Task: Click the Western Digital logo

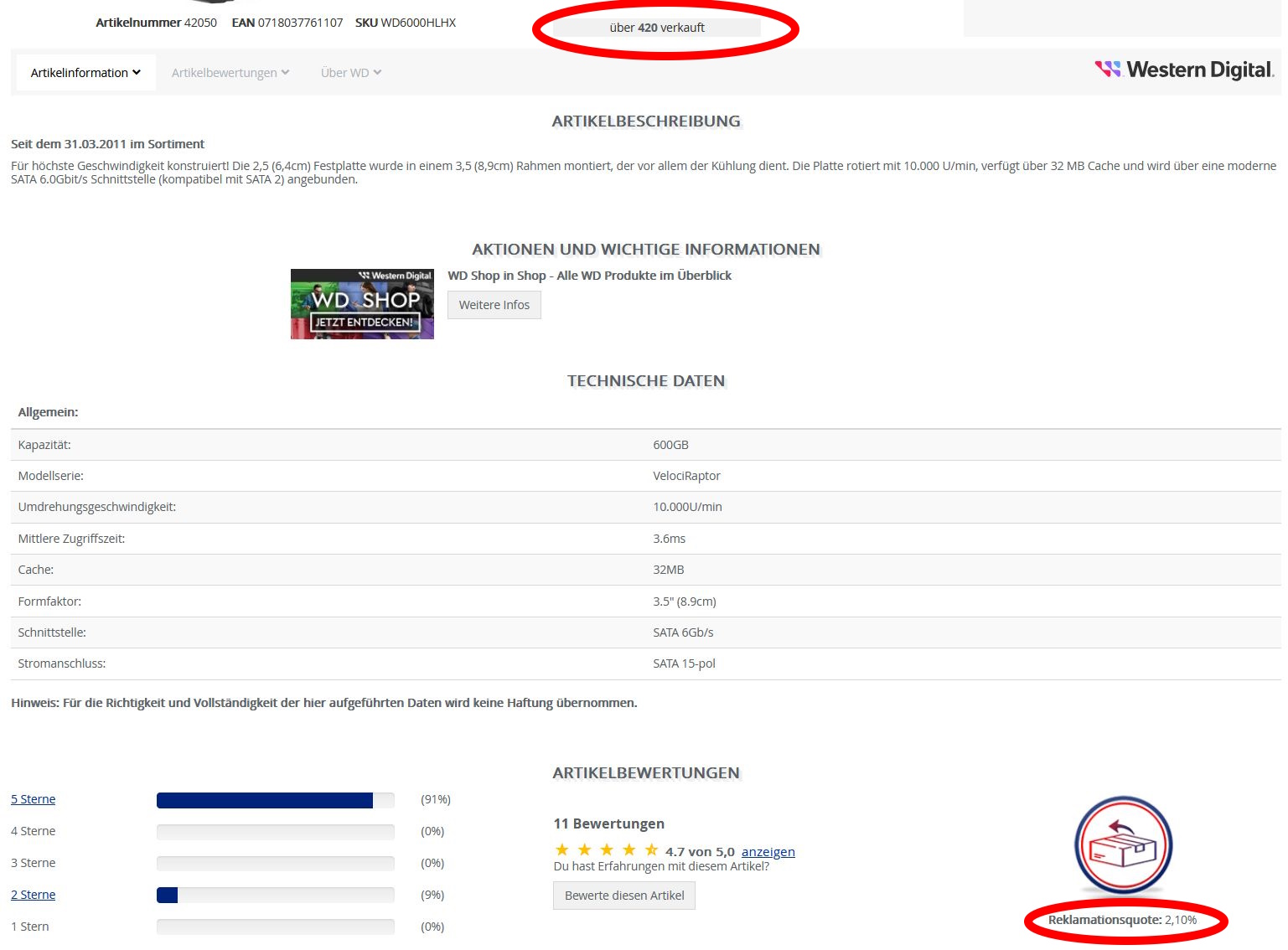Action: (x=1185, y=70)
